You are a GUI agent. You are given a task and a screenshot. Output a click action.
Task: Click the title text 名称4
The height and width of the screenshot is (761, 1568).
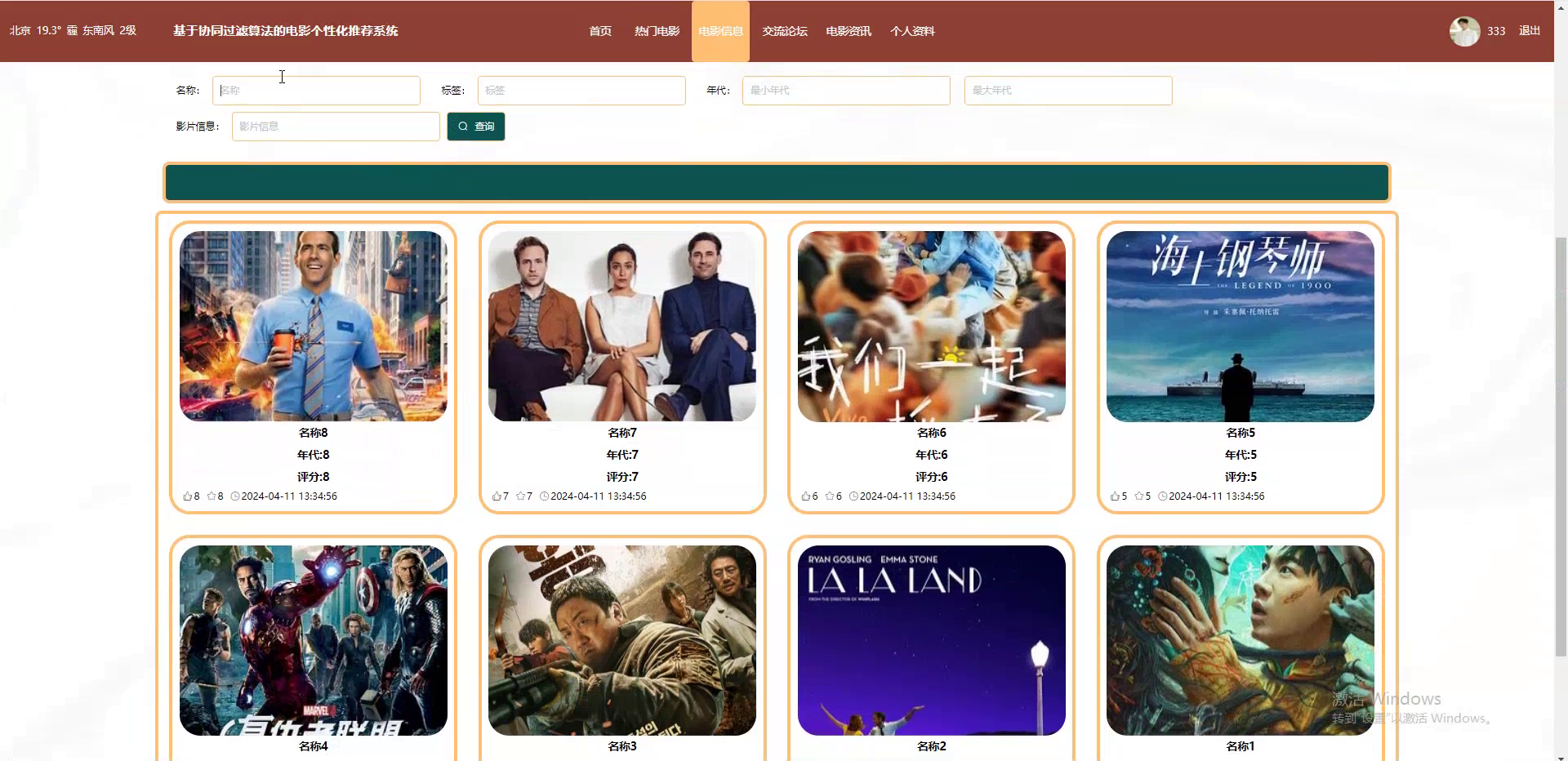tap(314, 746)
